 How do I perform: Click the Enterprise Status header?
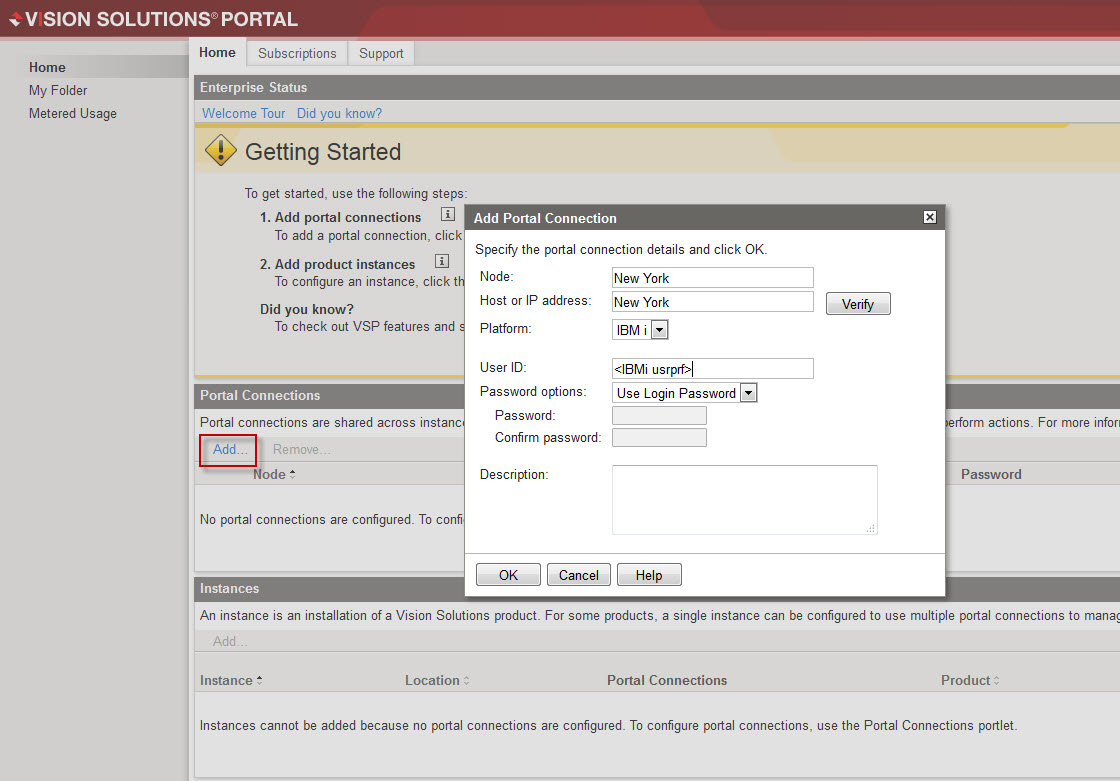tap(254, 87)
